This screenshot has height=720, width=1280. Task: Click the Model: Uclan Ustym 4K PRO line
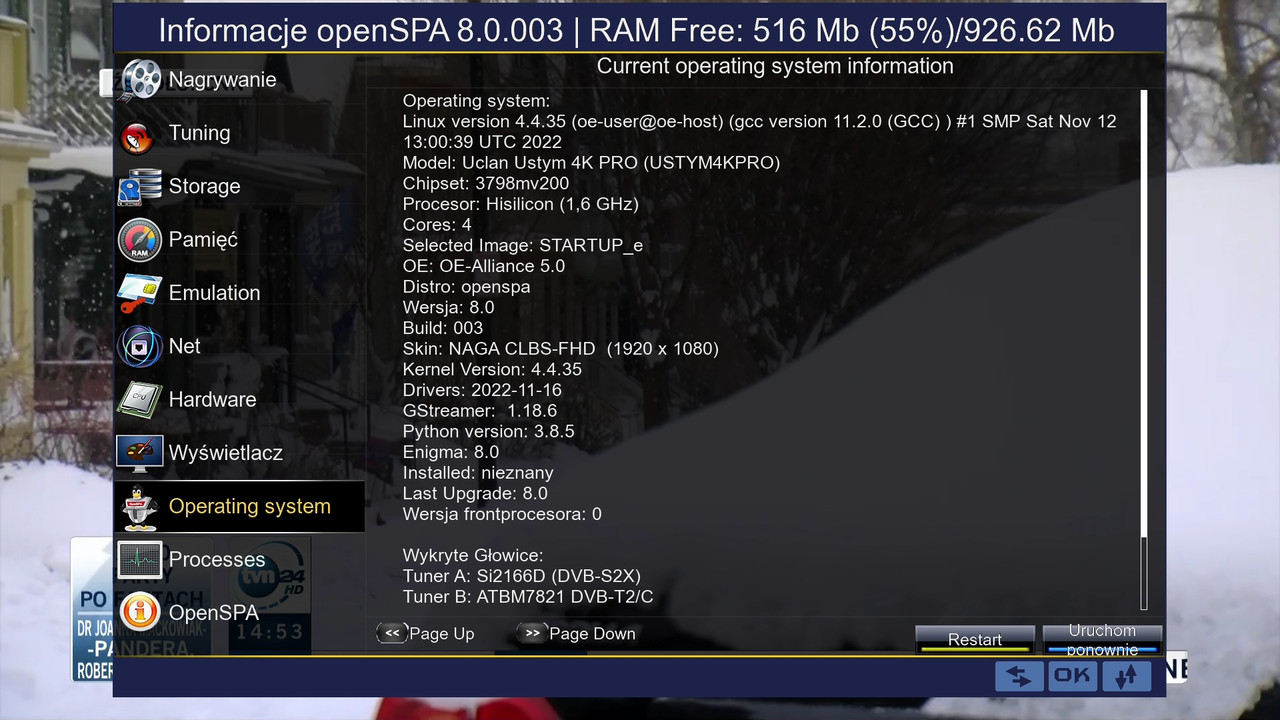(x=591, y=162)
